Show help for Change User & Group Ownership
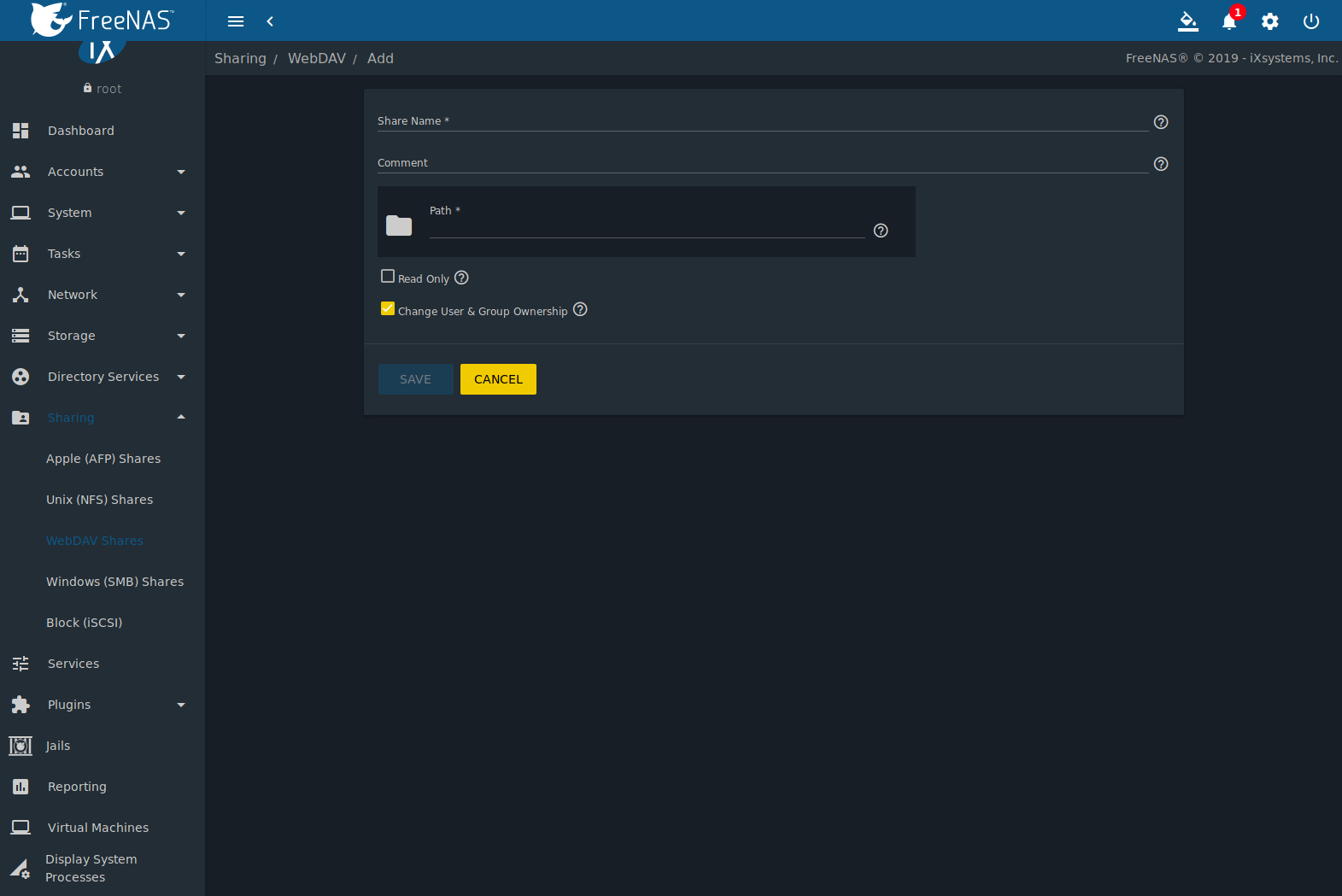1342x896 pixels. click(x=580, y=309)
